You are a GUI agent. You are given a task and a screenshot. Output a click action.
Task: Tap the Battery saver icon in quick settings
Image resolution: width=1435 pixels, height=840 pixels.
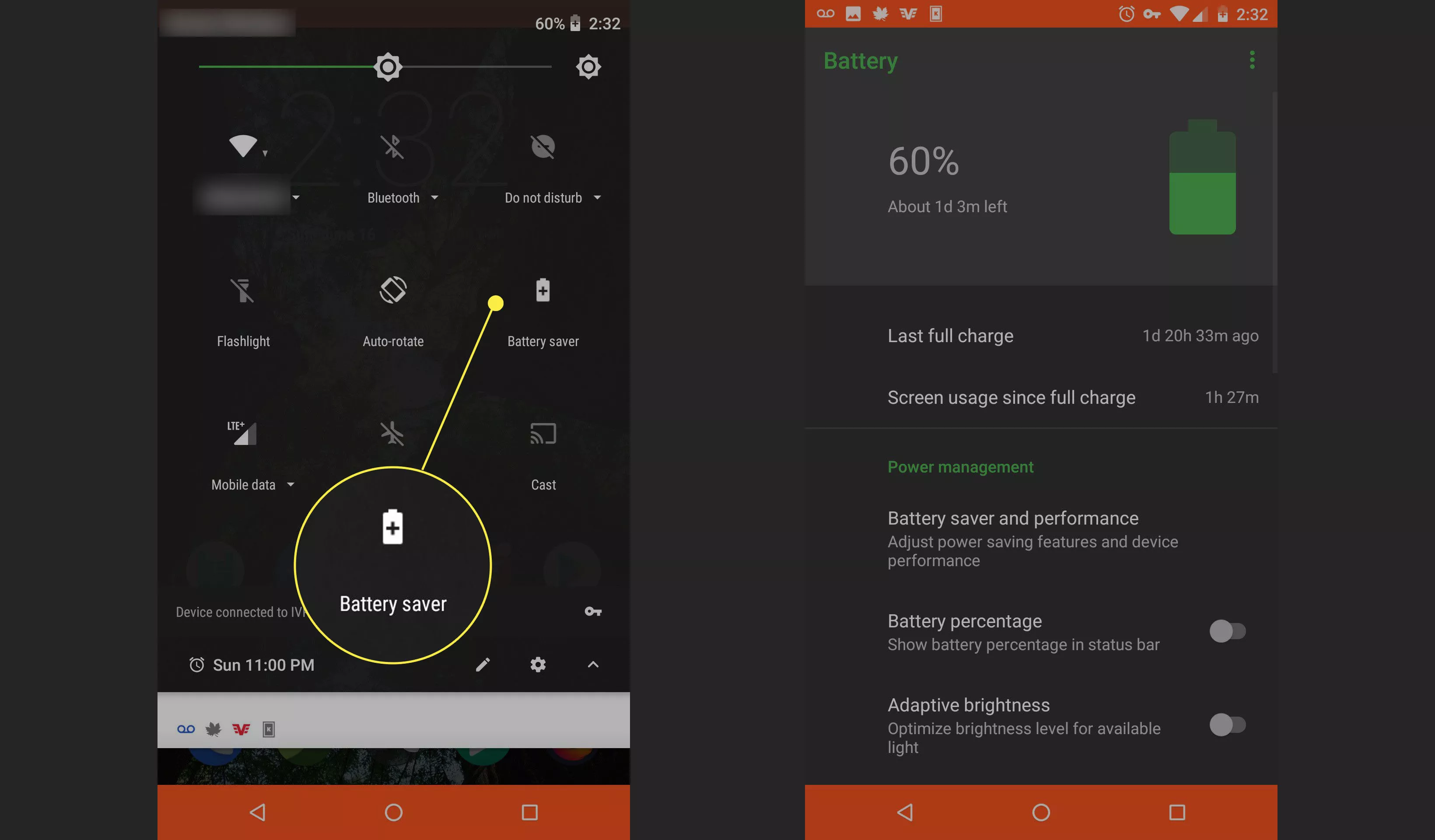point(544,290)
